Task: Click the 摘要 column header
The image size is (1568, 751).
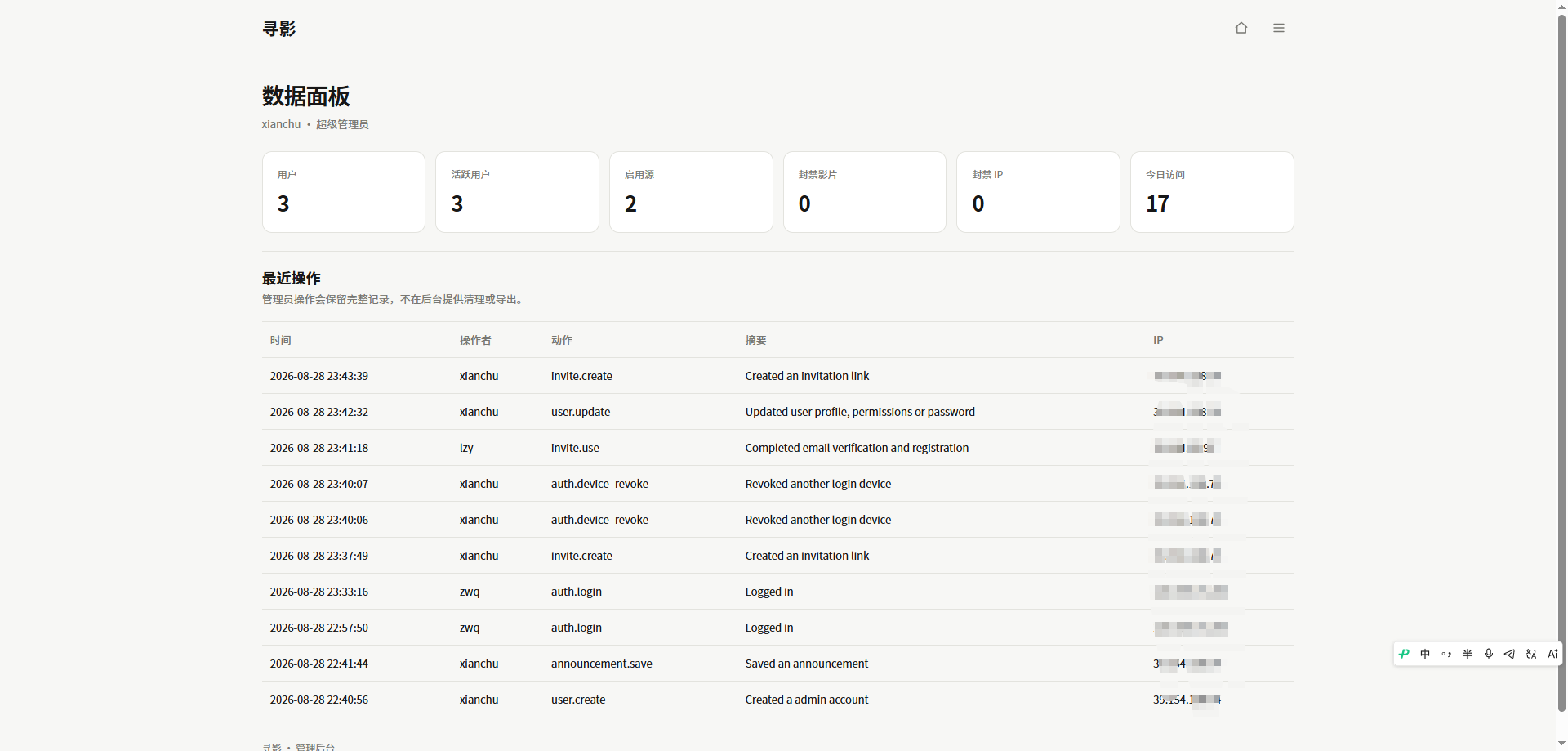Action: (x=756, y=340)
